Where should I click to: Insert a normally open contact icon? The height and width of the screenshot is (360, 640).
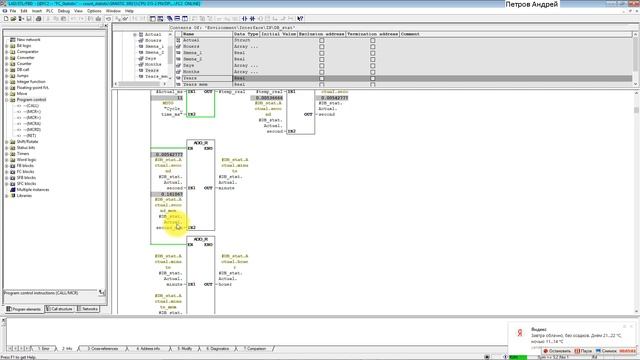[x=244, y=19]
